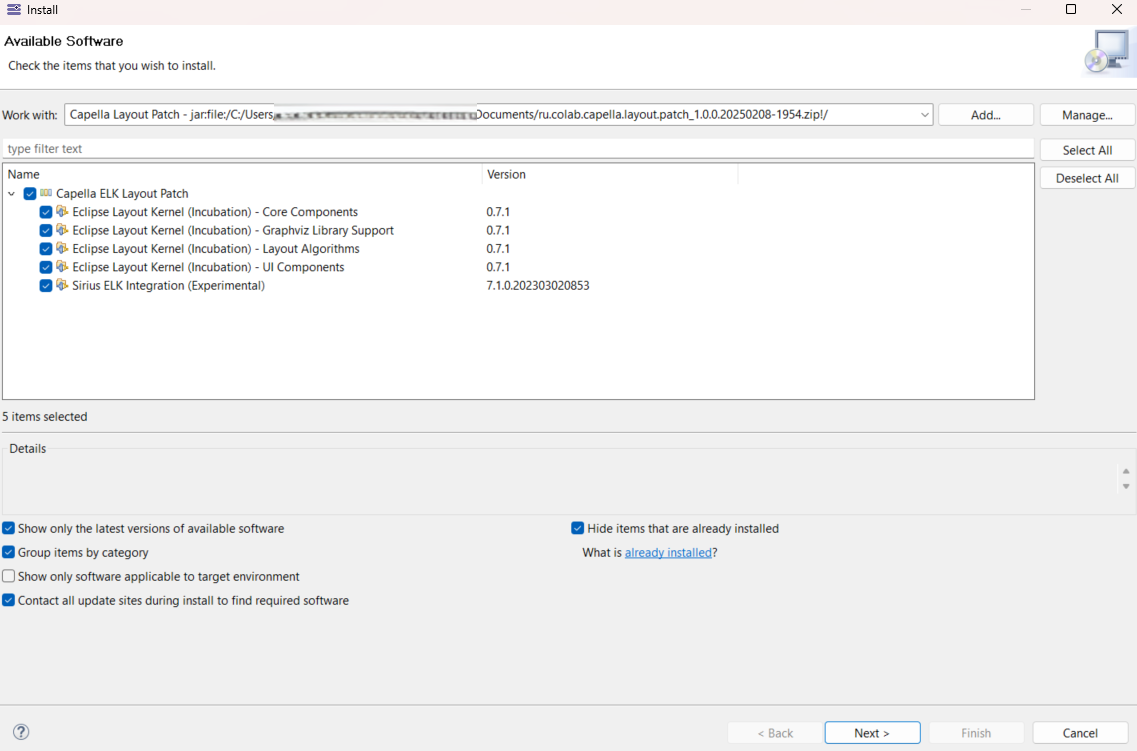Image resolution: width=1137 pixels, height=751 pixels.
Task: Open the already installed link
Action: point(668,553)
